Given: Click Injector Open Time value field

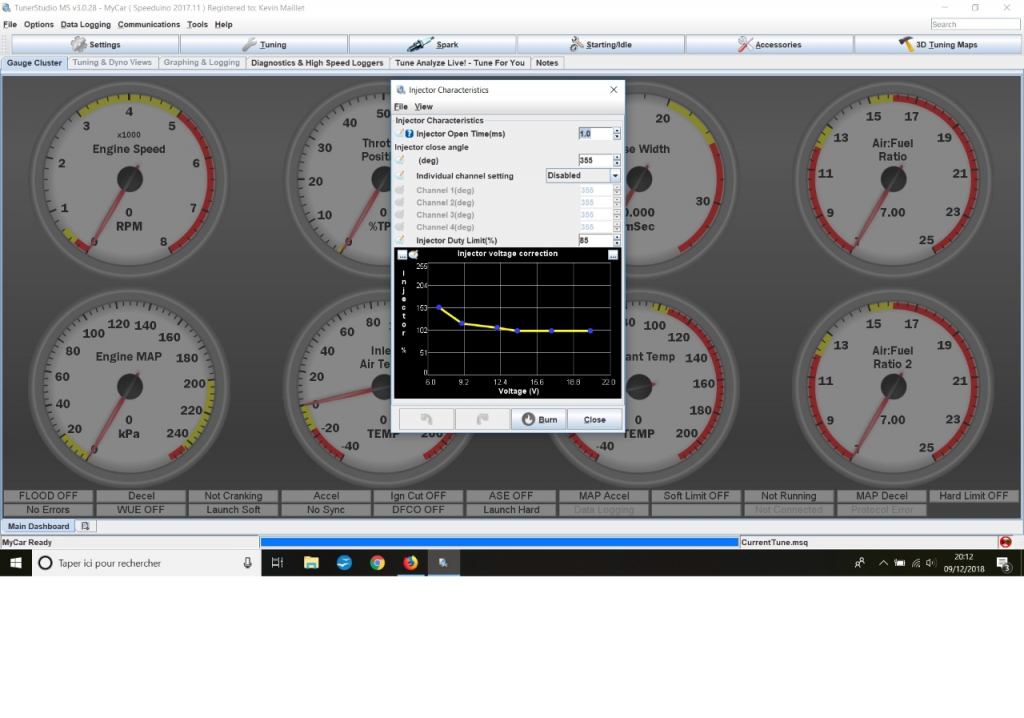Looking at the screenshot, I should point(595,133).
